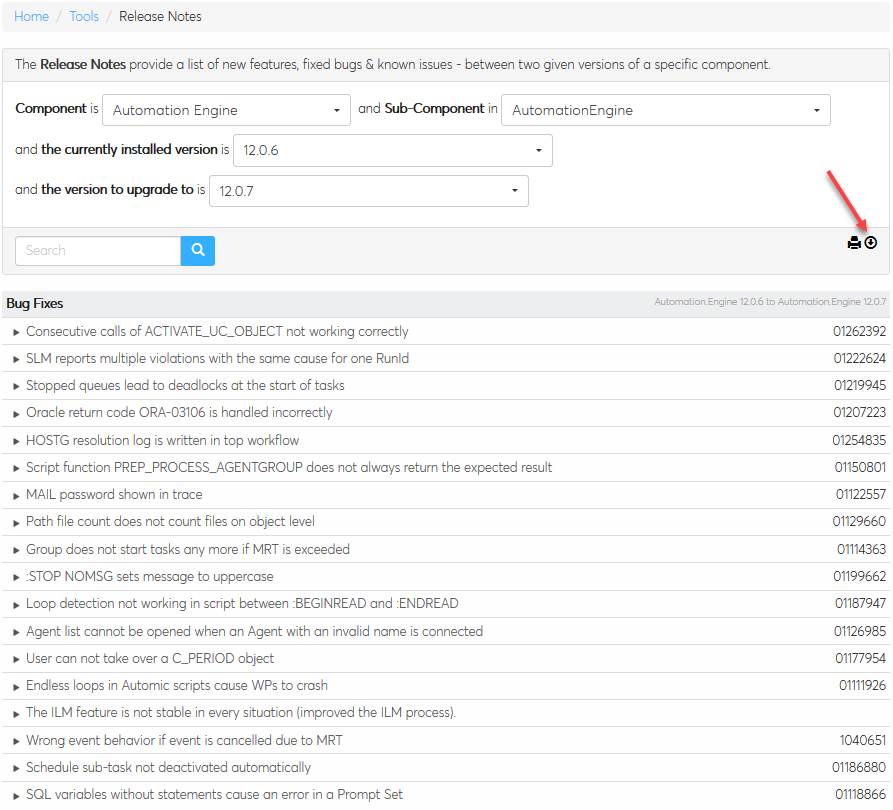Click ticket number 01254835
The height and width of the screenshot is (810, 893).
tap(859, 440)
